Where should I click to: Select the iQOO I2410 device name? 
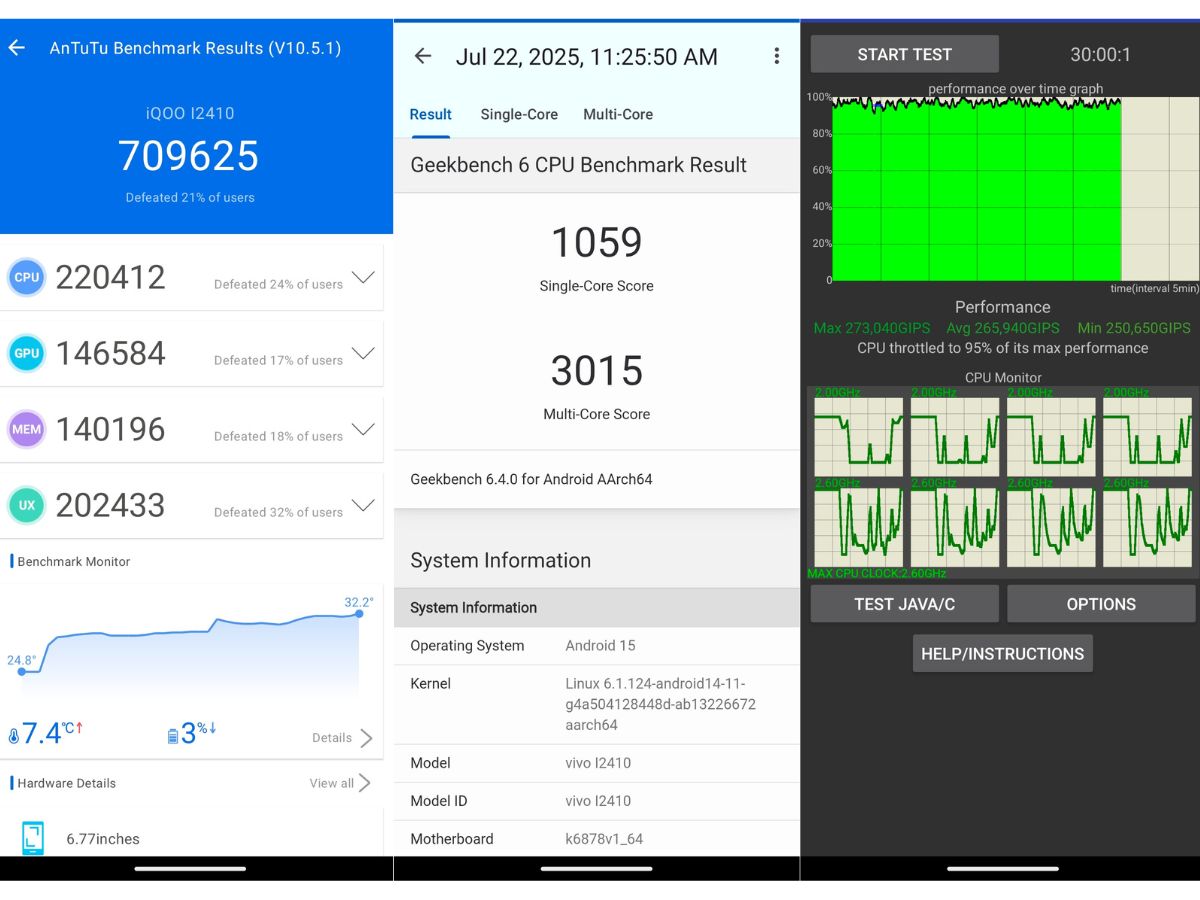pyautogui.click(x=189, y=113)
